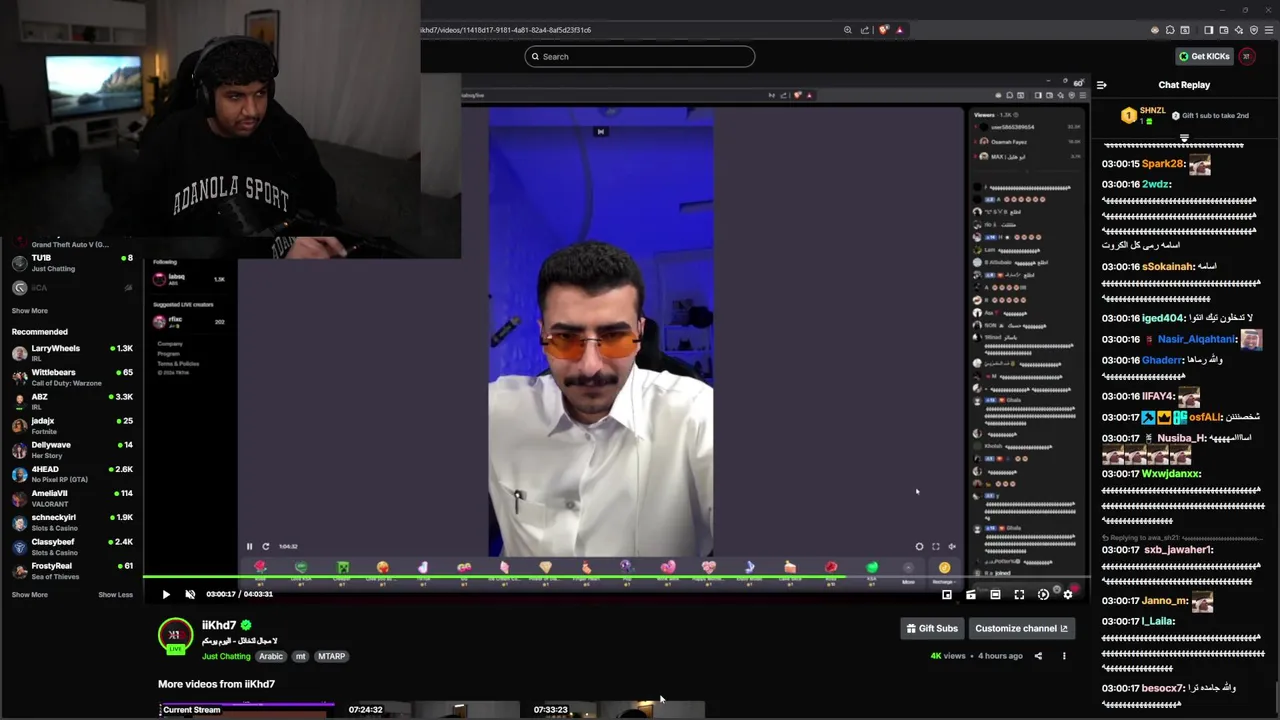This screenshot has width=1280, height=720.
Task: Click the Wxwjdanxx username in chat
Action: 1170,474
